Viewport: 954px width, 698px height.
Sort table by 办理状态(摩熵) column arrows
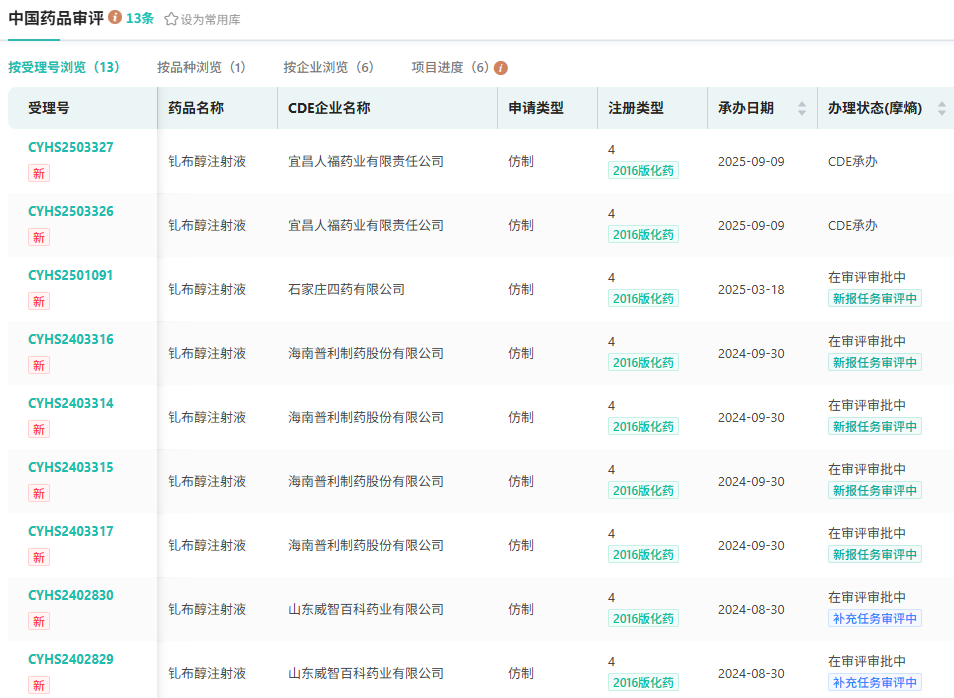tap(941, 108)
